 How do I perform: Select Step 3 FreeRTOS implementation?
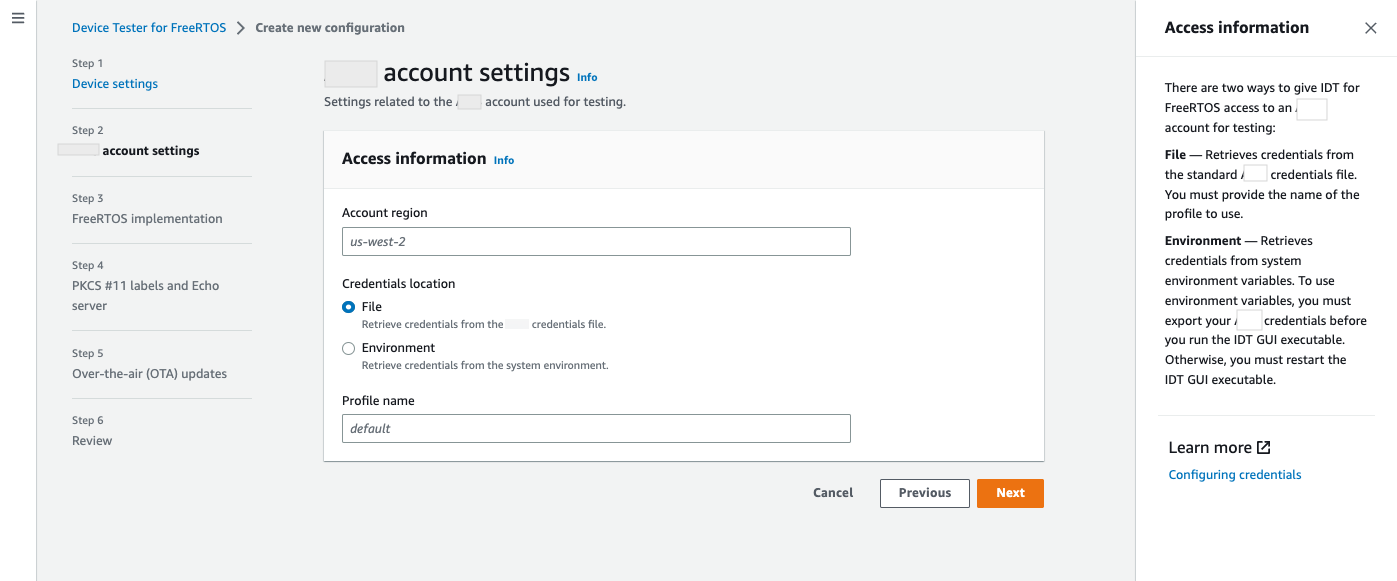click(x=147, y=218)
